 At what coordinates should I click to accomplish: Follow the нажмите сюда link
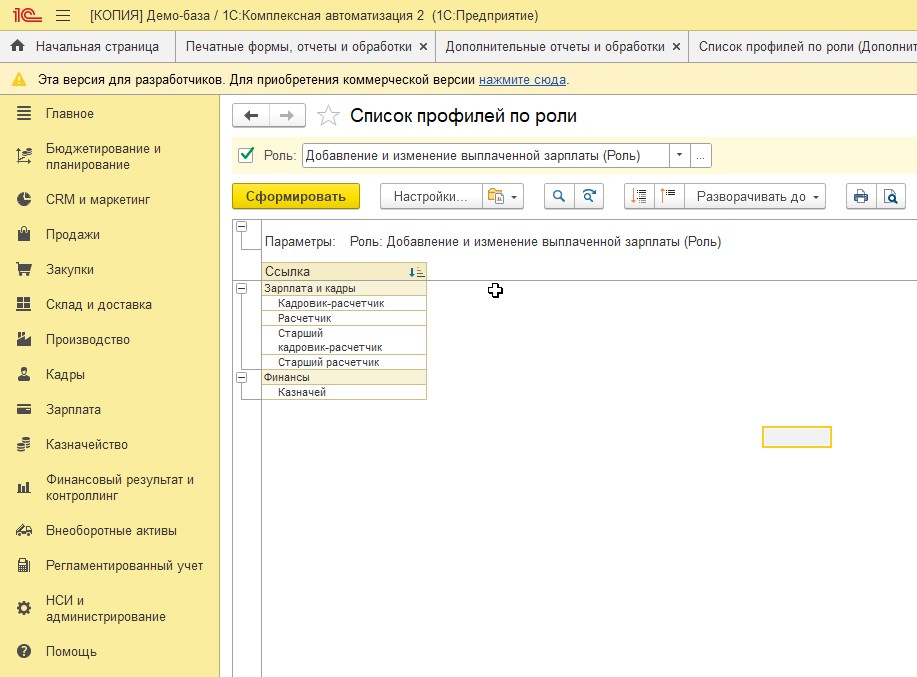click(522, 79)
